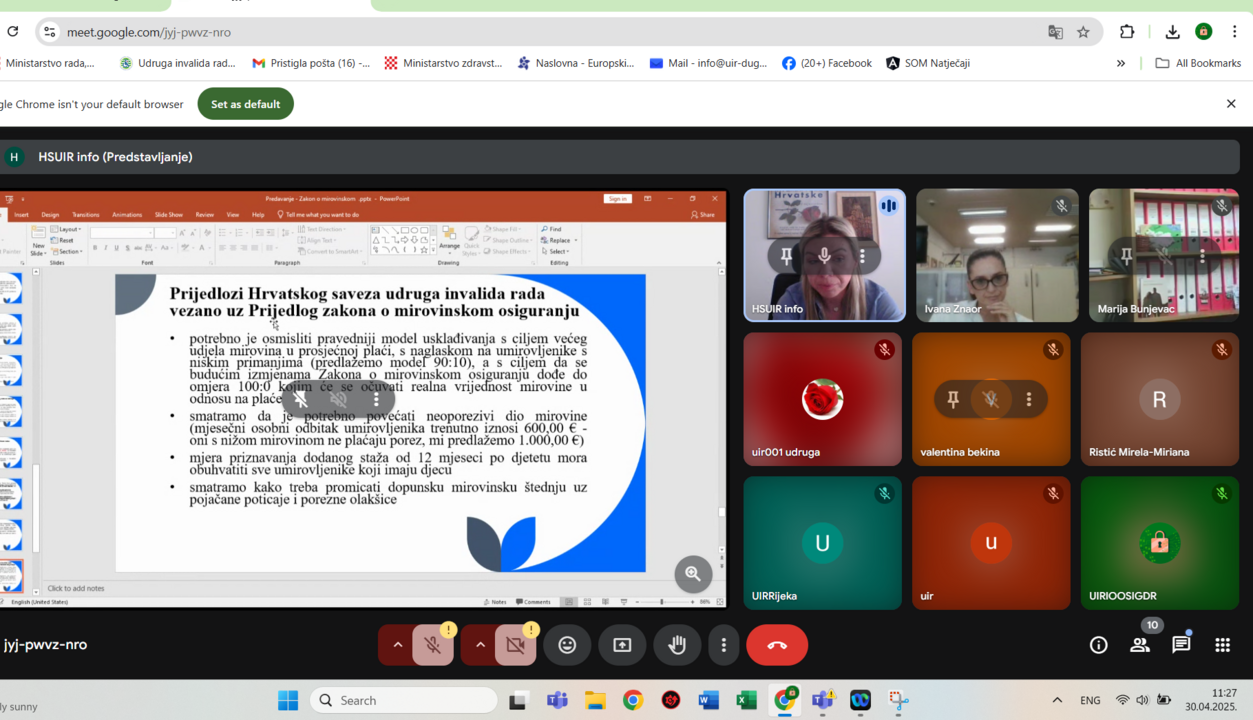Select the uir001 udruga participant tile
Viewport: 1253px width, 720px height.
(822, 399)
